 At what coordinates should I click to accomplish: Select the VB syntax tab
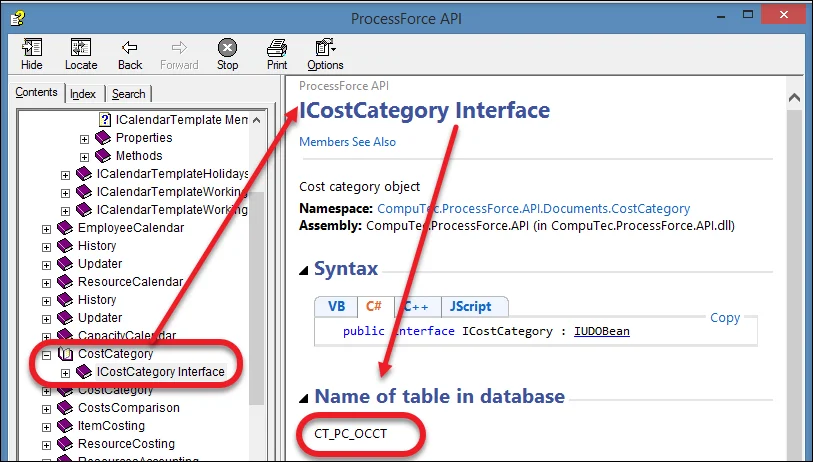pos(336,307)
